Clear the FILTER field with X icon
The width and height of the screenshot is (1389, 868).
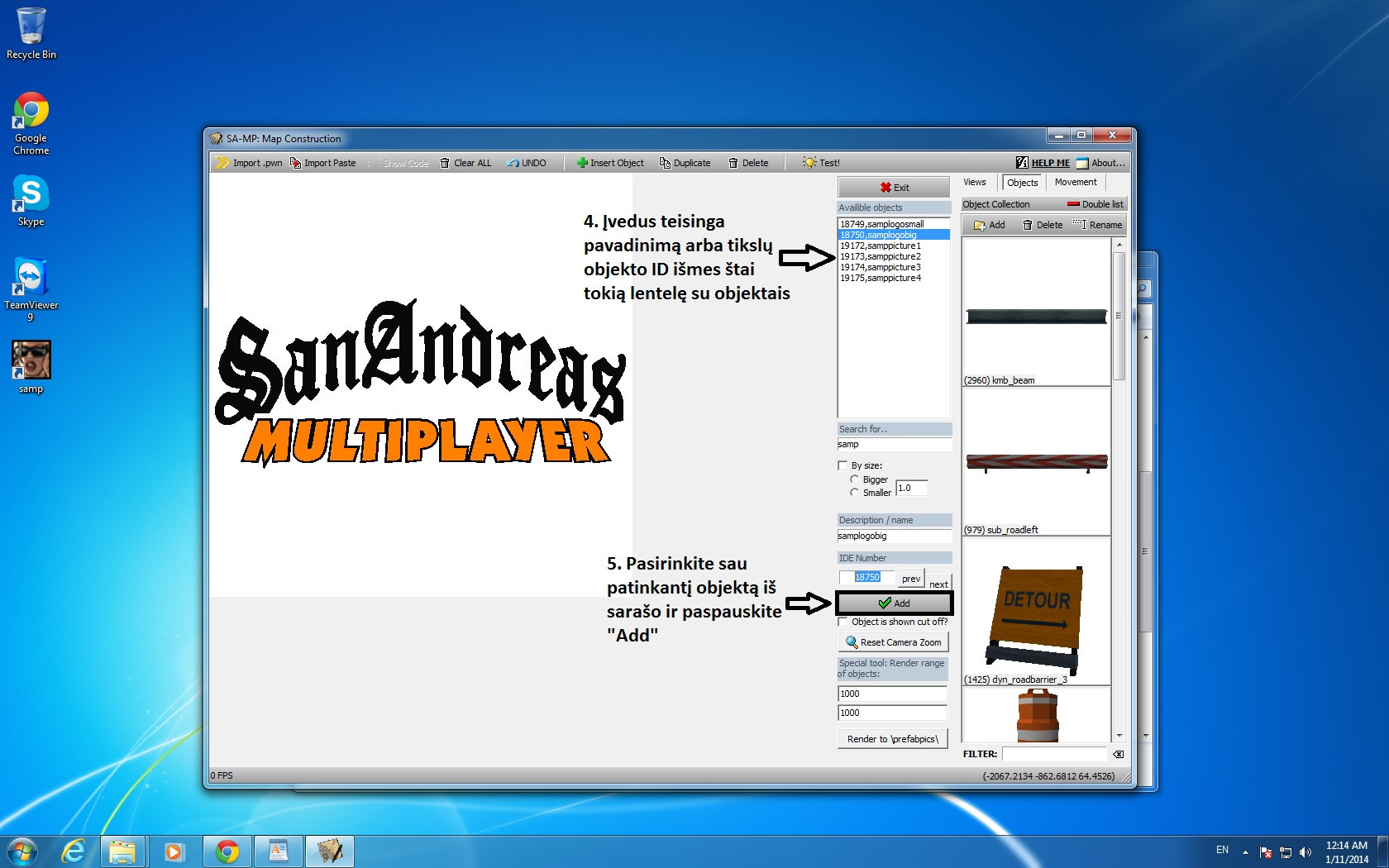[1118, 754]
